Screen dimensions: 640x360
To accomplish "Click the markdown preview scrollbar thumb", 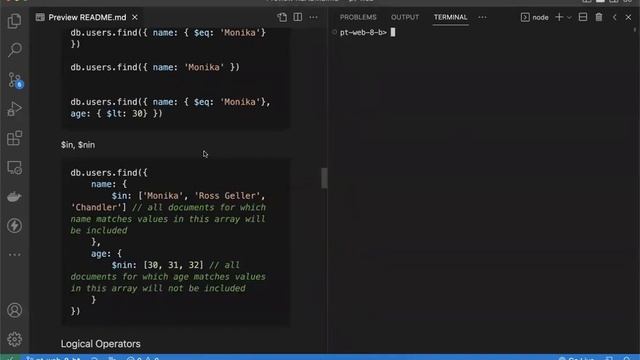I will [x=324, y=178].
